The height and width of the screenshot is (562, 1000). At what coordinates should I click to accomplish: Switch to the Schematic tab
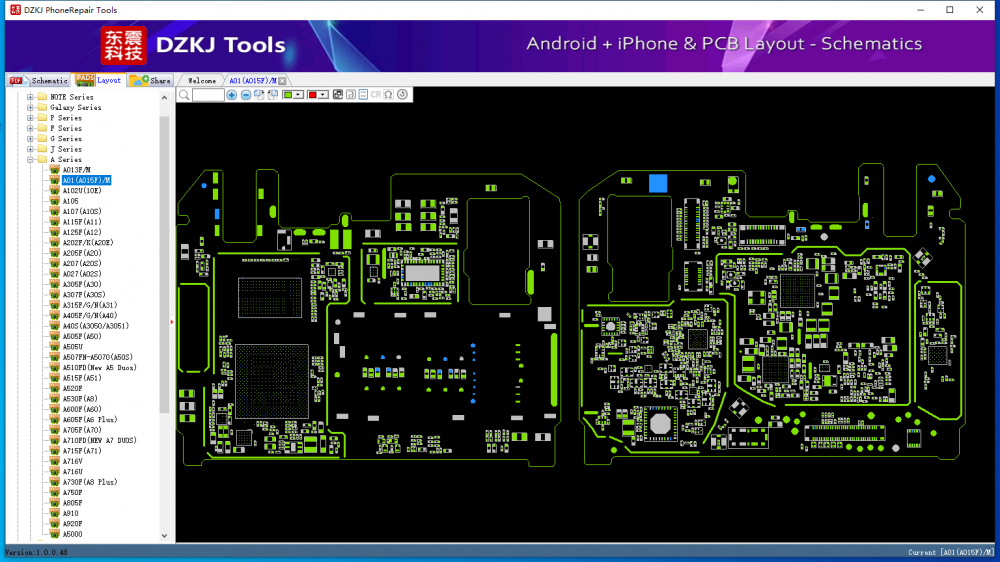(39, 80)
